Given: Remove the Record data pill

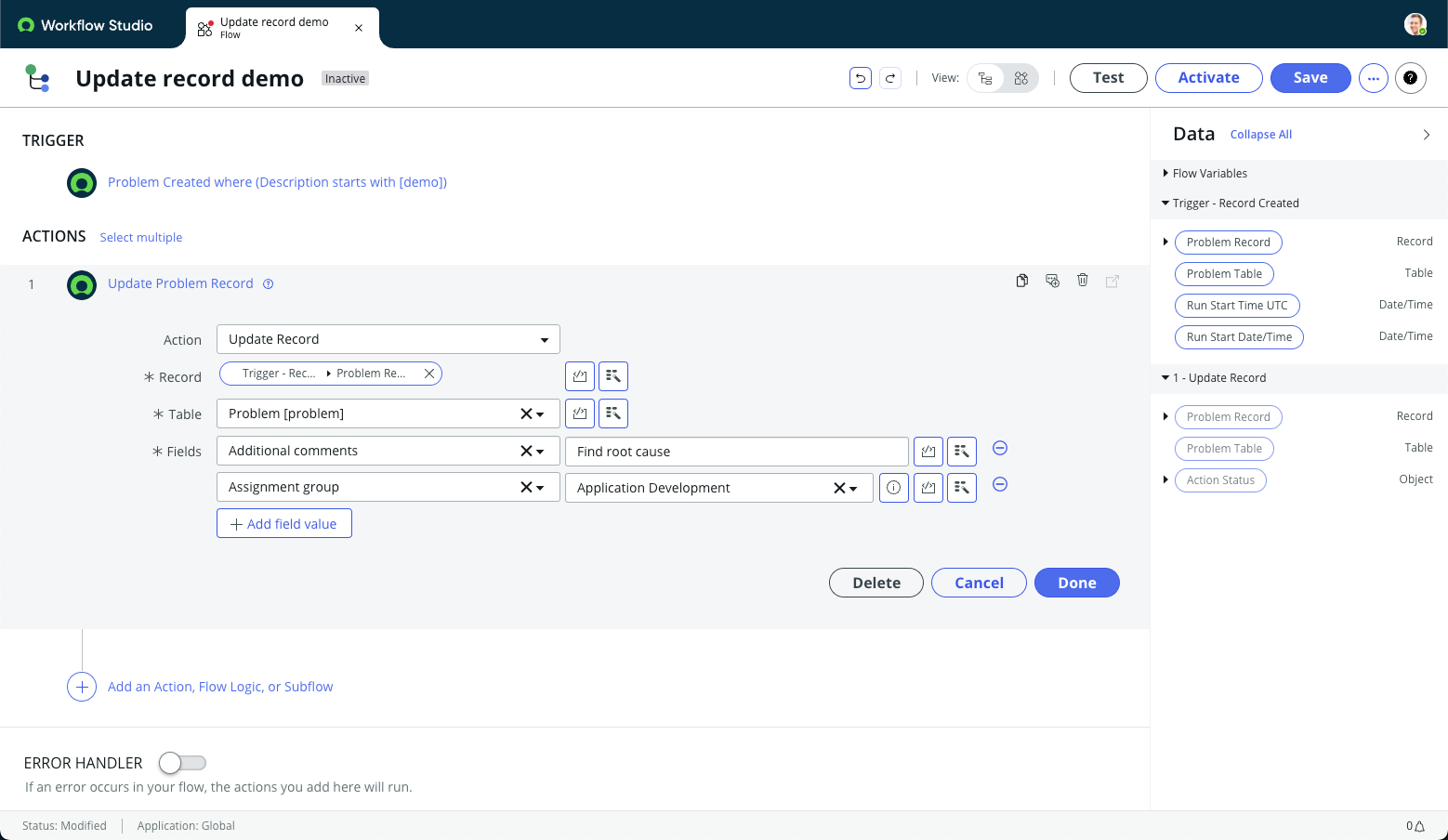Looking at the screenshot, I should [429, 374].
